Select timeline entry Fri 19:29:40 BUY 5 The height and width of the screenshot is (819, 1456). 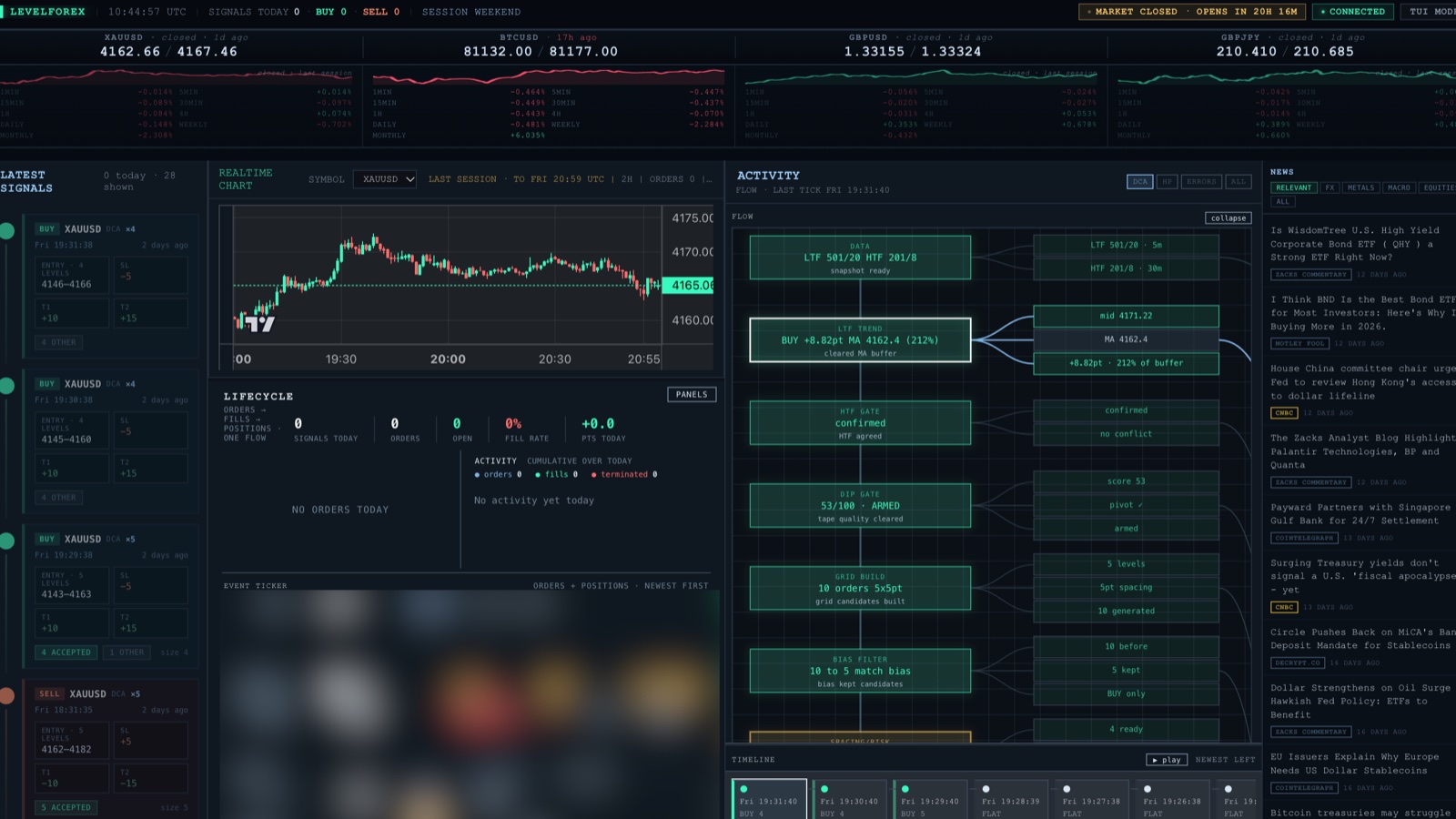pyautogui.click(x=930, y=799)
